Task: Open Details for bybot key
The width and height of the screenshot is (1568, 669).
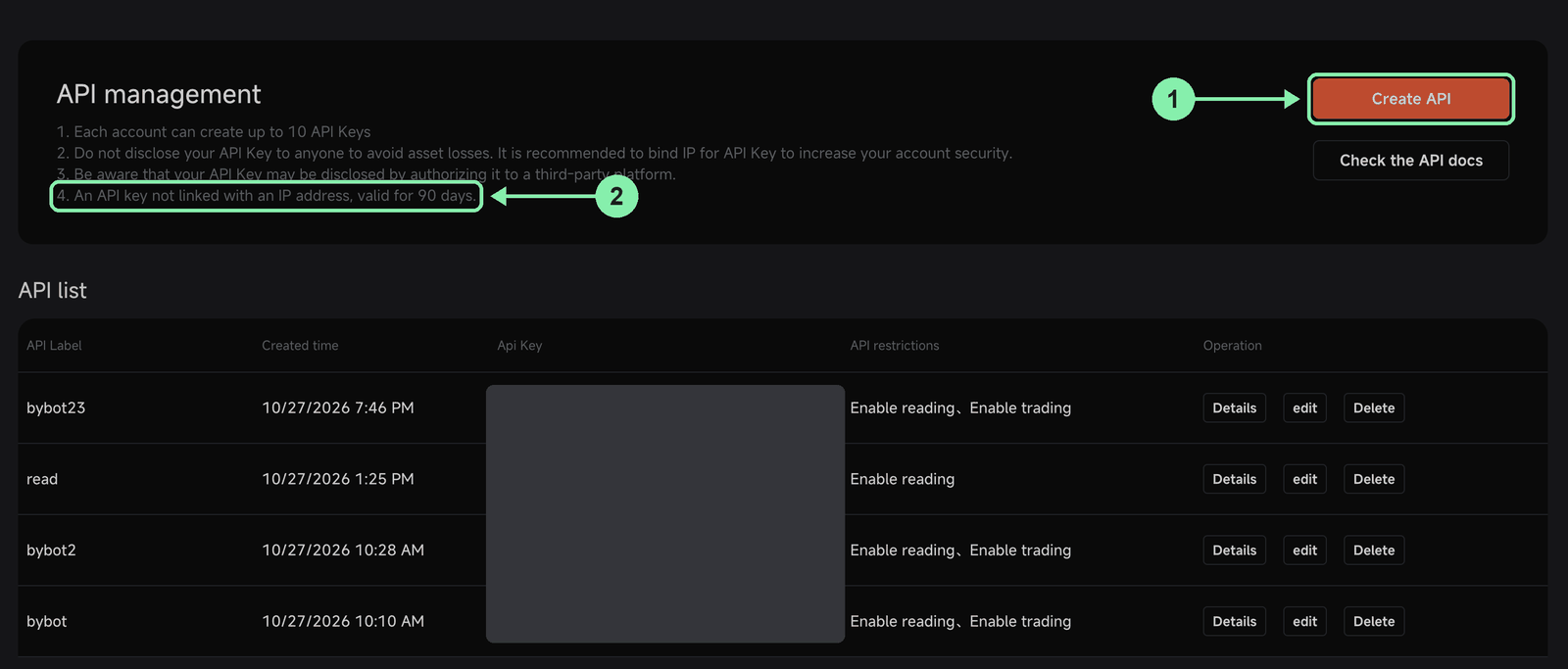Action: [x=1235, y=621]
